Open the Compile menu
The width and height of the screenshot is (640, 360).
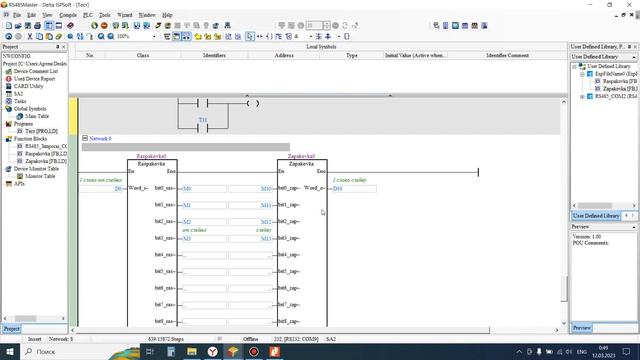tap(68, 15)
